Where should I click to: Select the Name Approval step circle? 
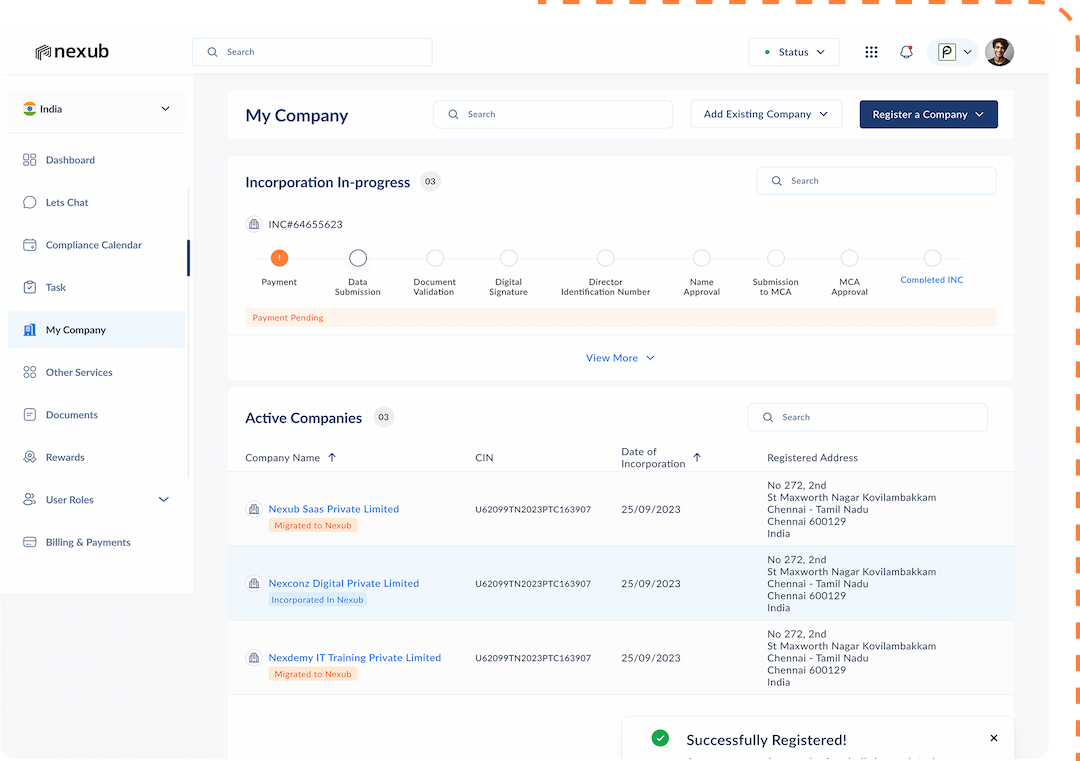tap(701, 258)
